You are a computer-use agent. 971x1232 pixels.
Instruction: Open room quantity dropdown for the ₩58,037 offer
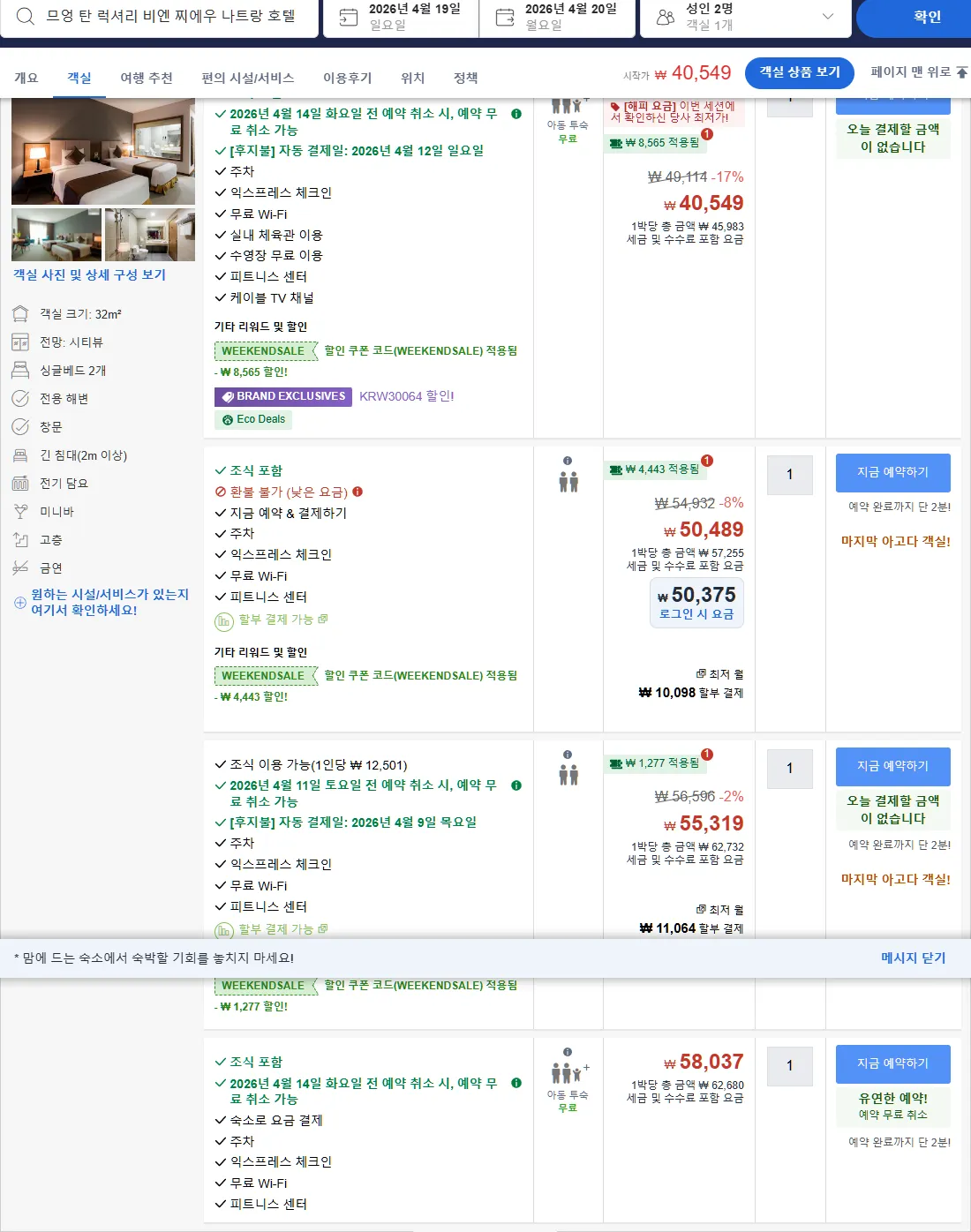click(790, 1066)
